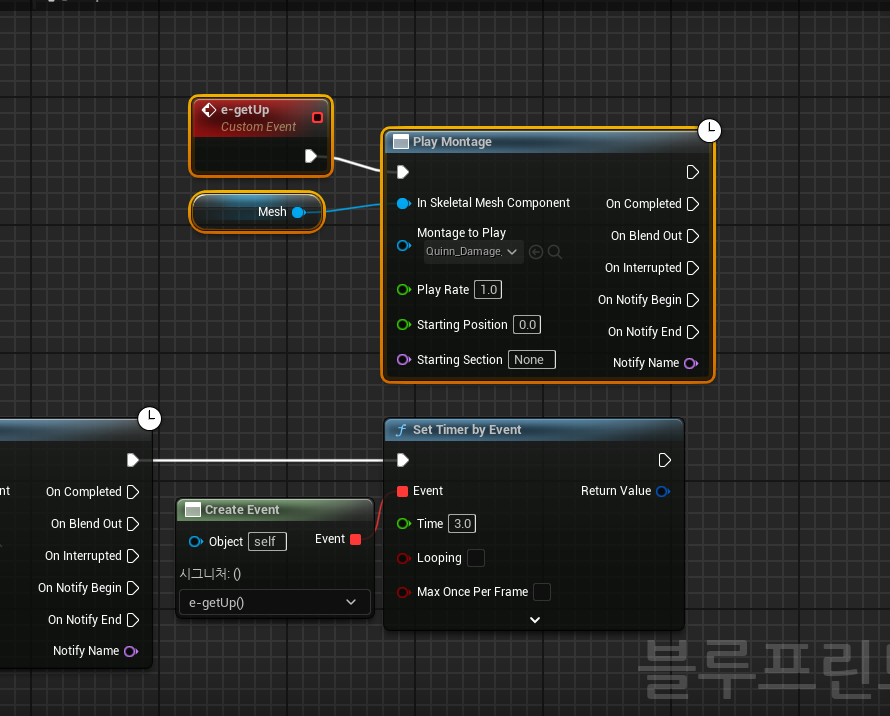Image resolution: width=890 pixels, height=716 pixels.
Task: Click the Time input pin on Set Timer
Action: point(404,524)
